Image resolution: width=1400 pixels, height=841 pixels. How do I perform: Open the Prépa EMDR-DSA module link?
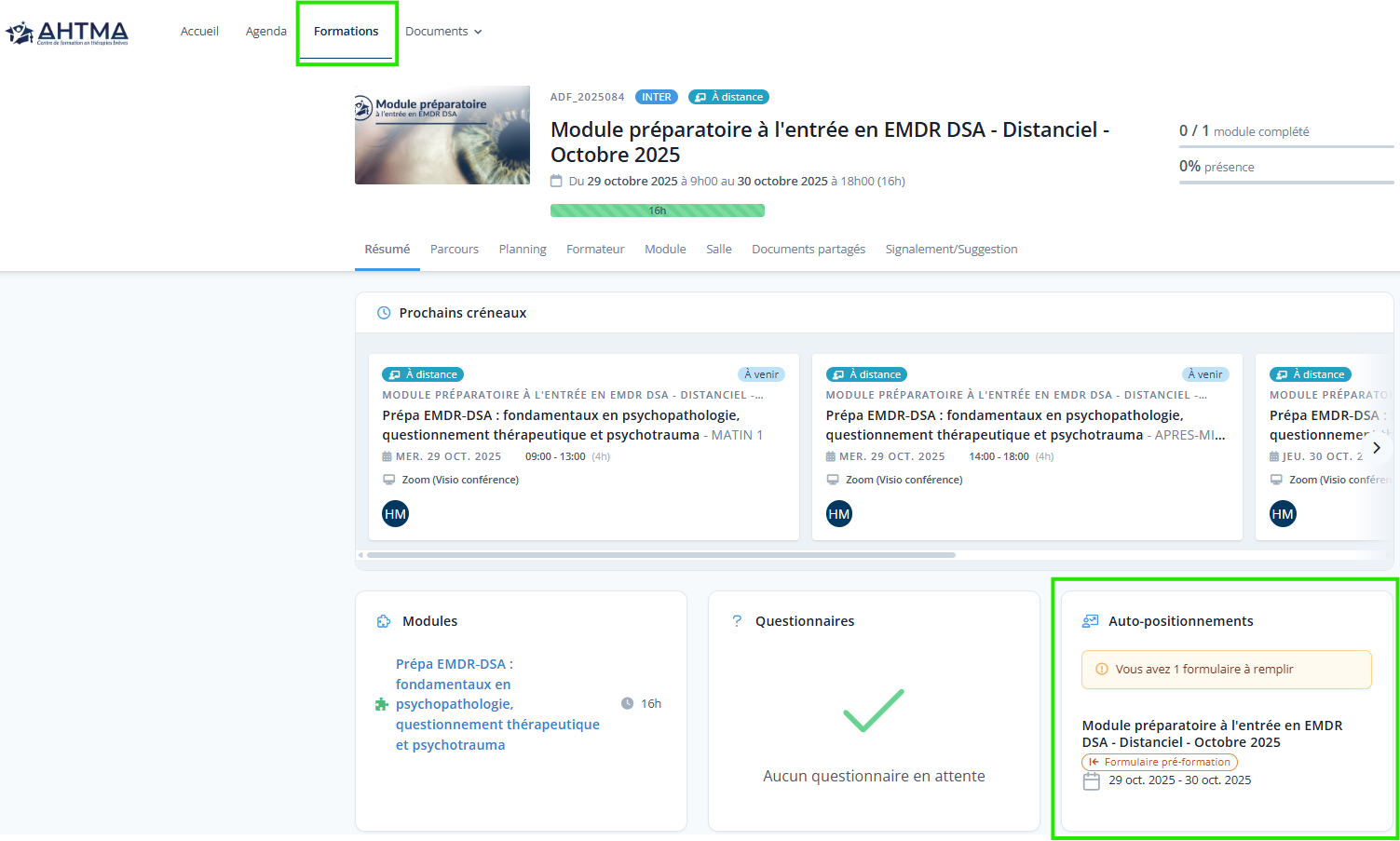click(497, 704)
